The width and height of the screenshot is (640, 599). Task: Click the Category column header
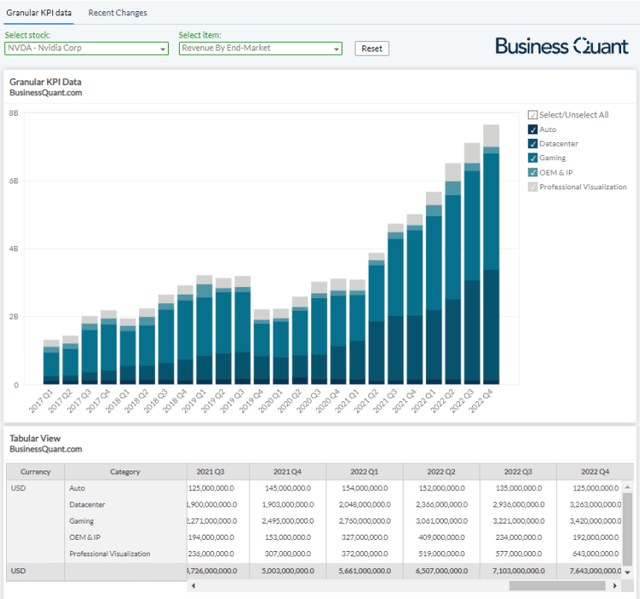click(x=125, y=472)
